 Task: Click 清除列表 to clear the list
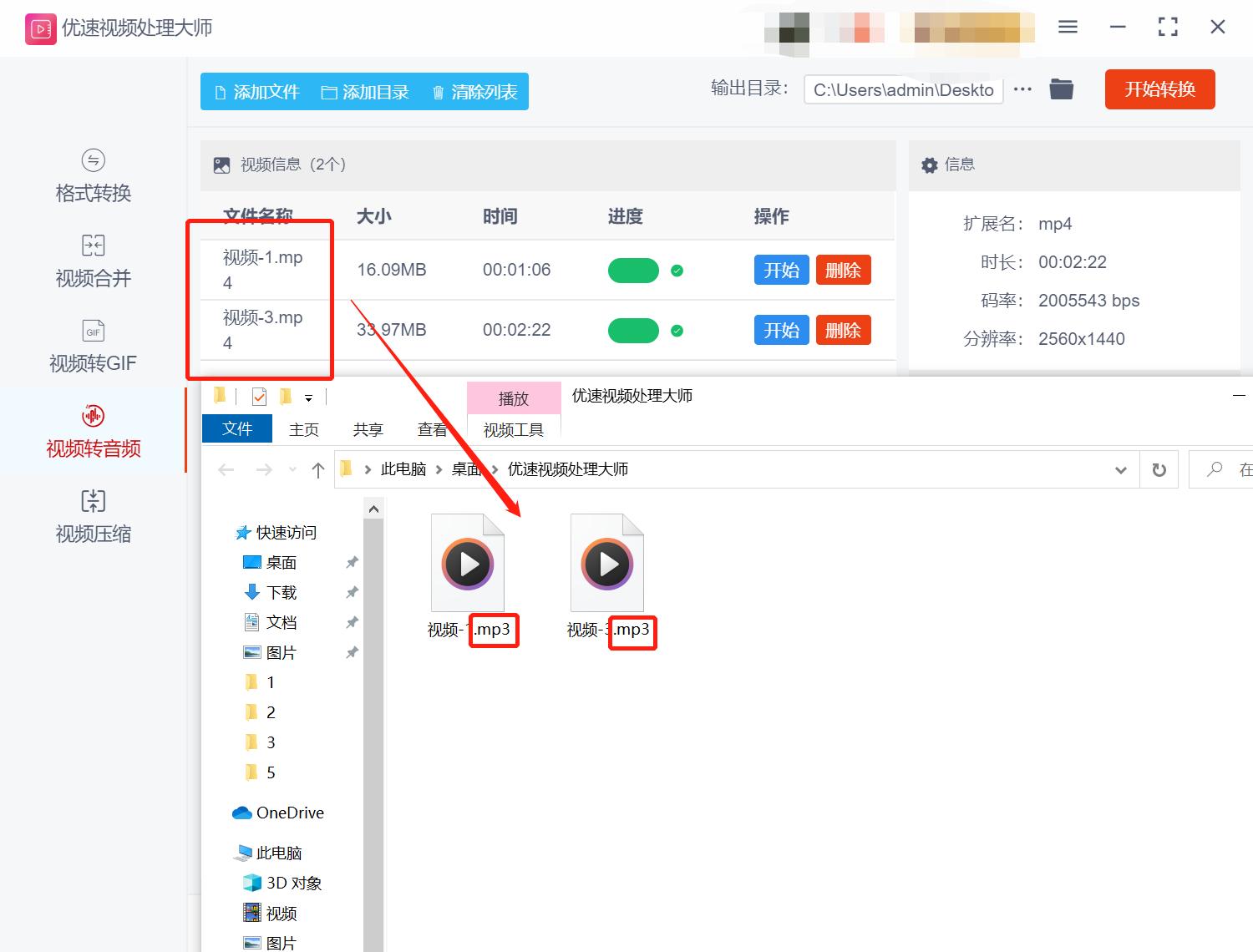(474, 92)
